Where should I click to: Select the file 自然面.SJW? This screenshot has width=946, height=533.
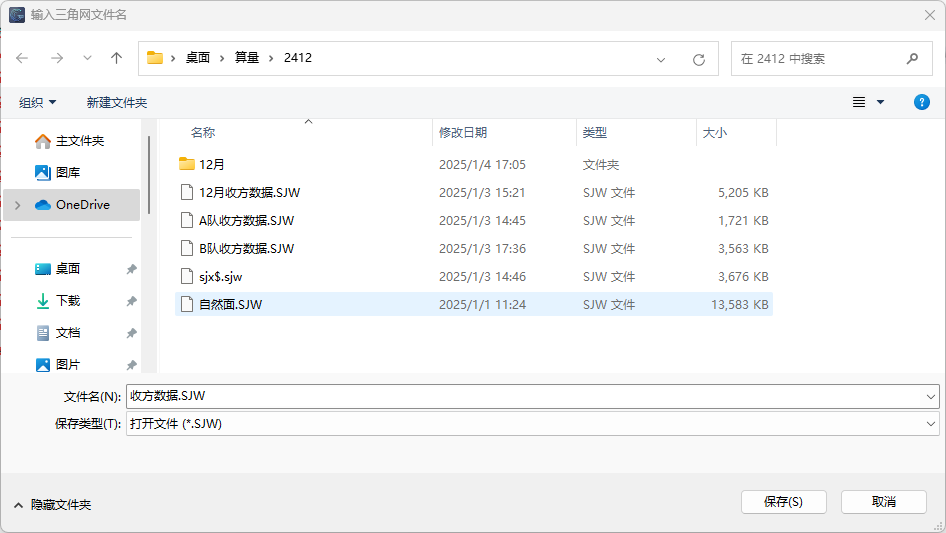(231, 304)
